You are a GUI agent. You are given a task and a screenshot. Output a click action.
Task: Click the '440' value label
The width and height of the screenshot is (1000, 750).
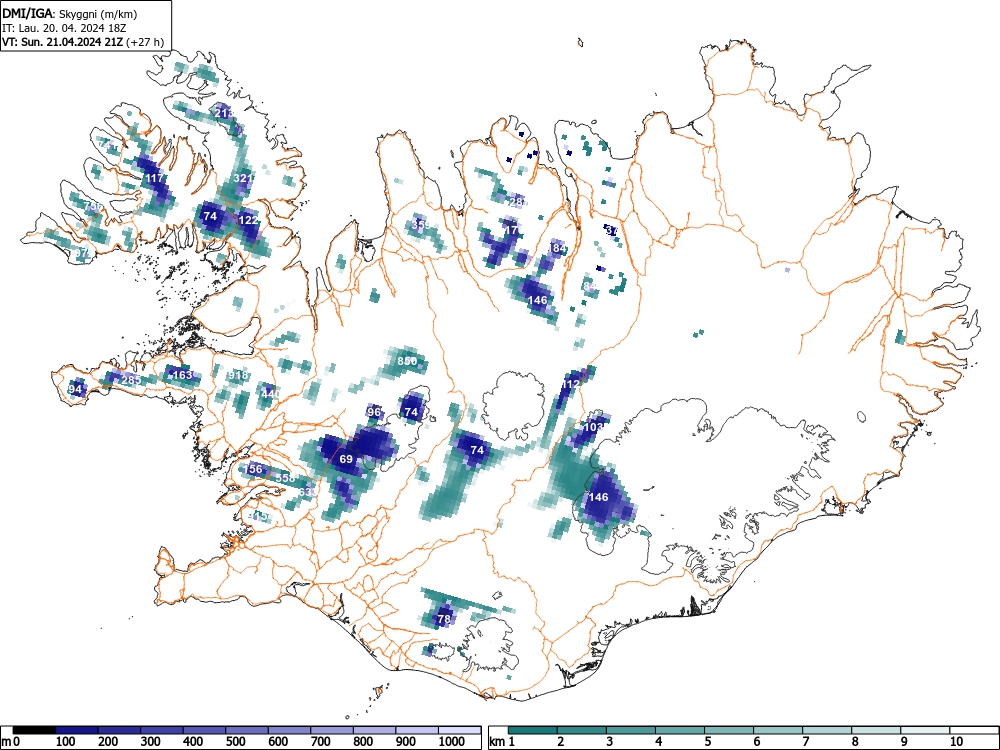click(270, 393)
